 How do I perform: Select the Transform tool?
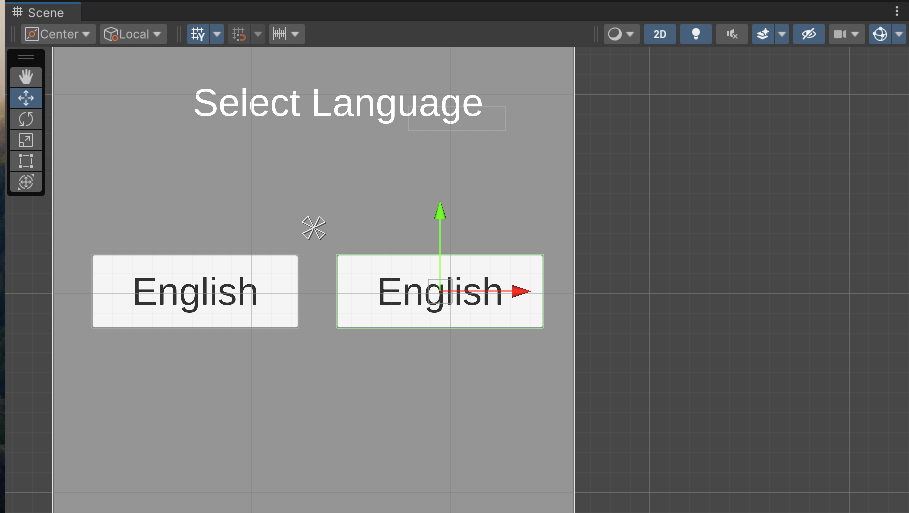pos(26,182)
